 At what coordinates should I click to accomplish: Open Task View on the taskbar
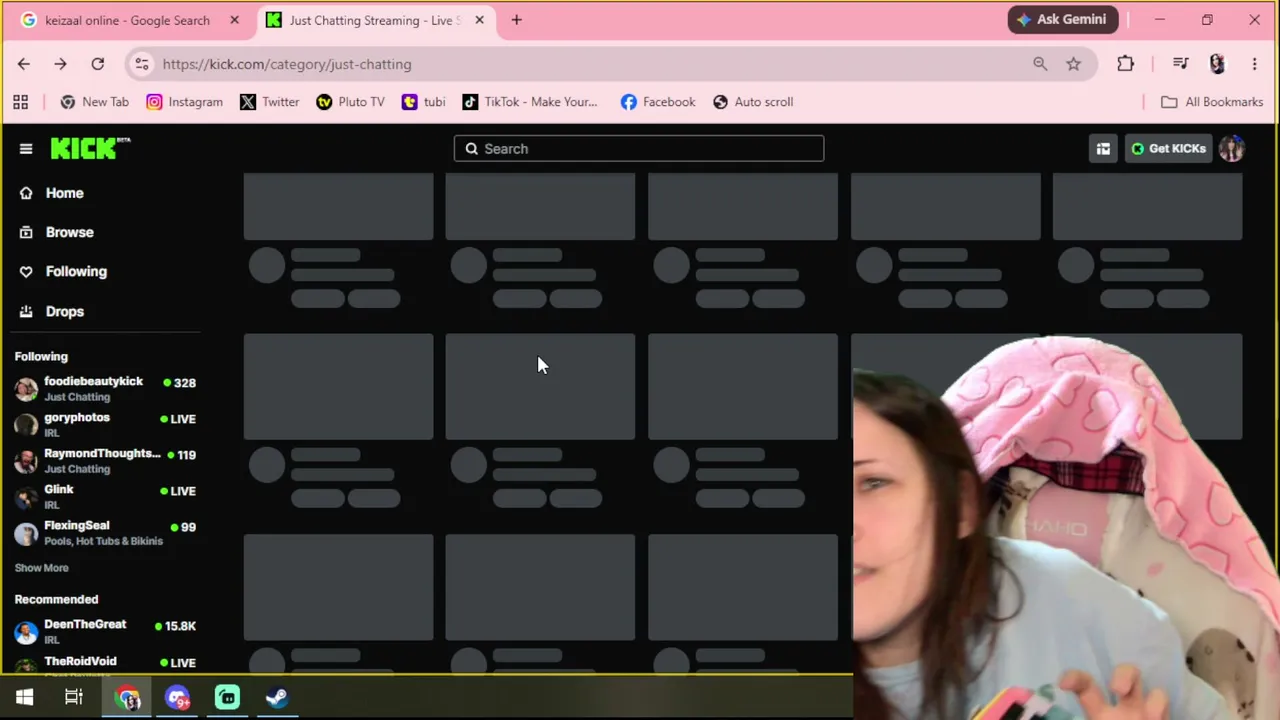pos(74,697)
